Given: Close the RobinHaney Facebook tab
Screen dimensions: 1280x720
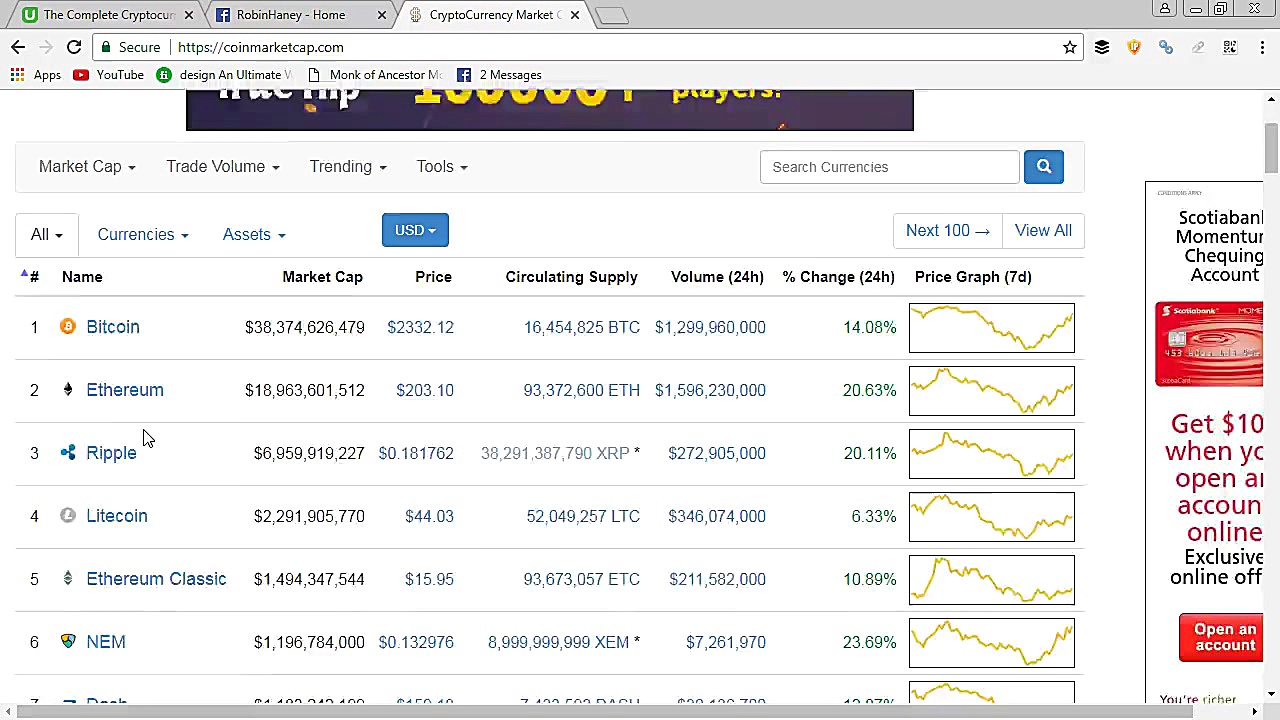Looking at the screenshot, I should click(381, 15).
